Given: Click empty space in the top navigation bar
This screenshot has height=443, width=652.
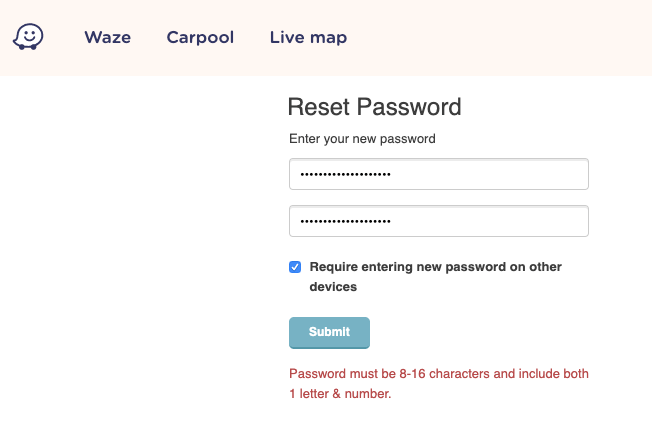Looking at the screenshot, I should [500, 38].
